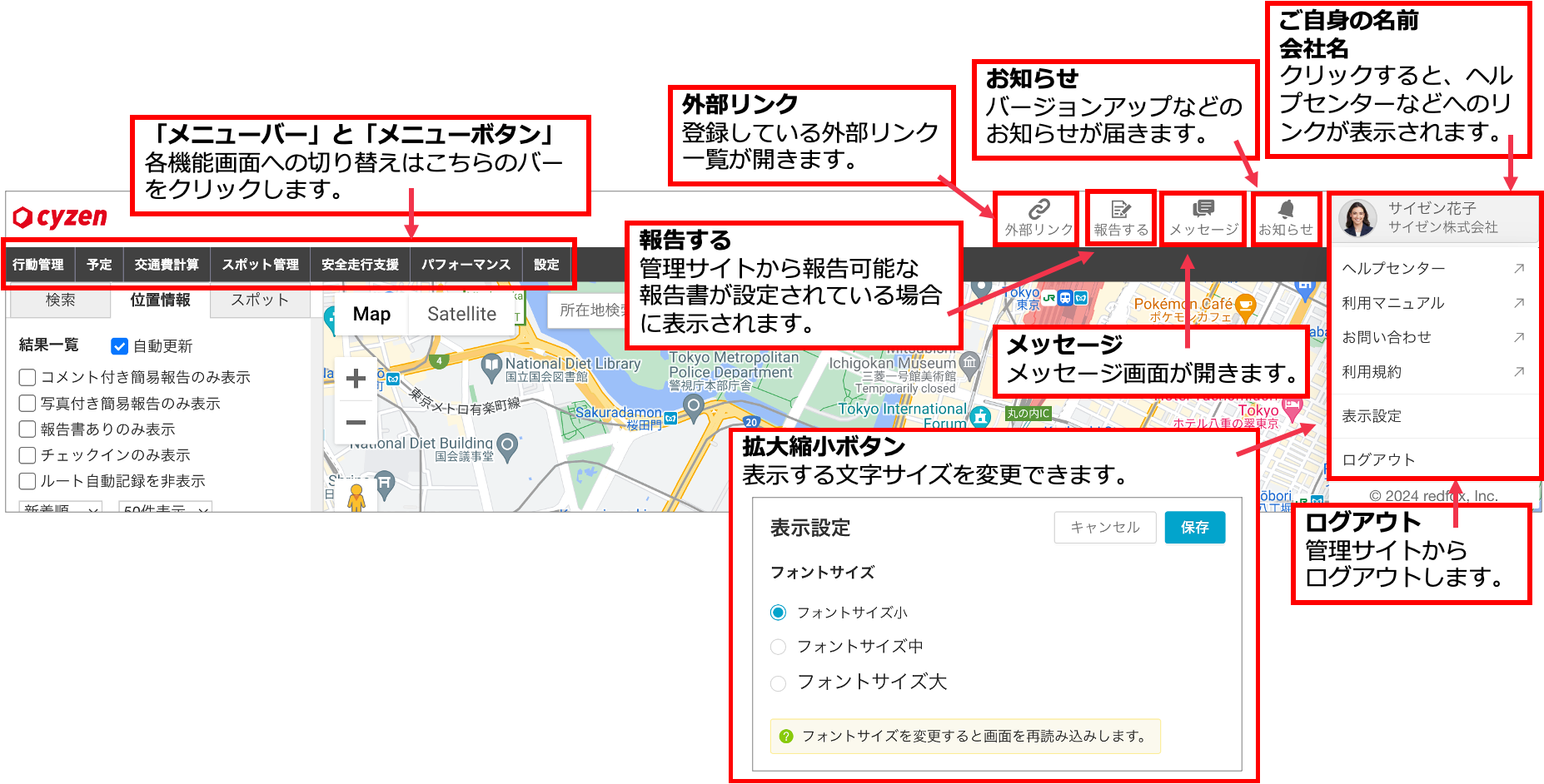Open the お知らせ notification bell
Screen dimensions: 1544x784
coord(1286,218)
